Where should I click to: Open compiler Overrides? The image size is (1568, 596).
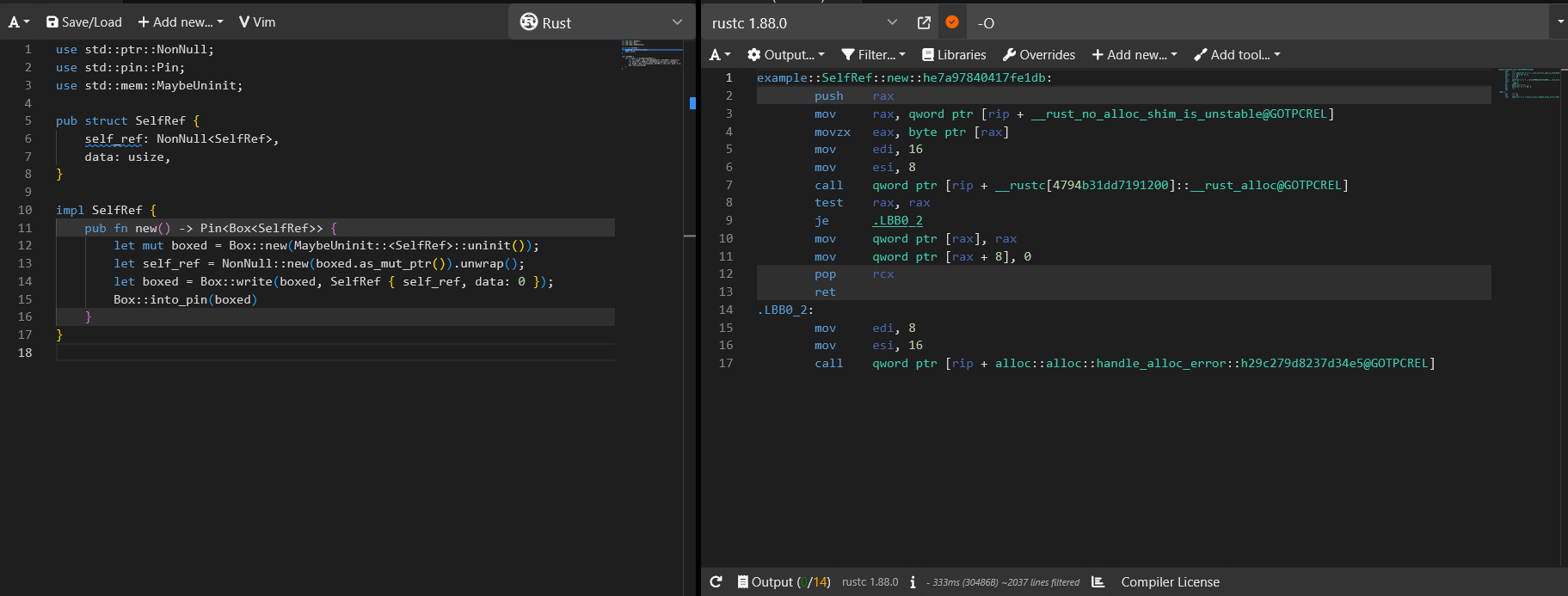click(1039, 55)
